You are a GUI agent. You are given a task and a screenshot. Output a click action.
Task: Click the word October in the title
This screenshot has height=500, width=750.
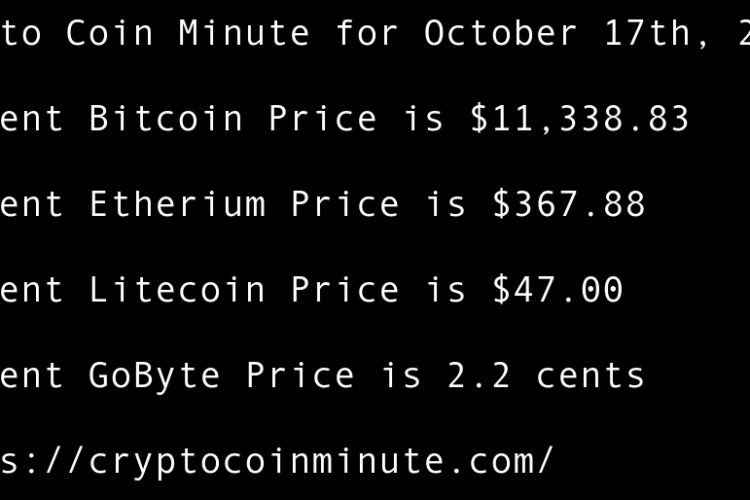(501, 33)
